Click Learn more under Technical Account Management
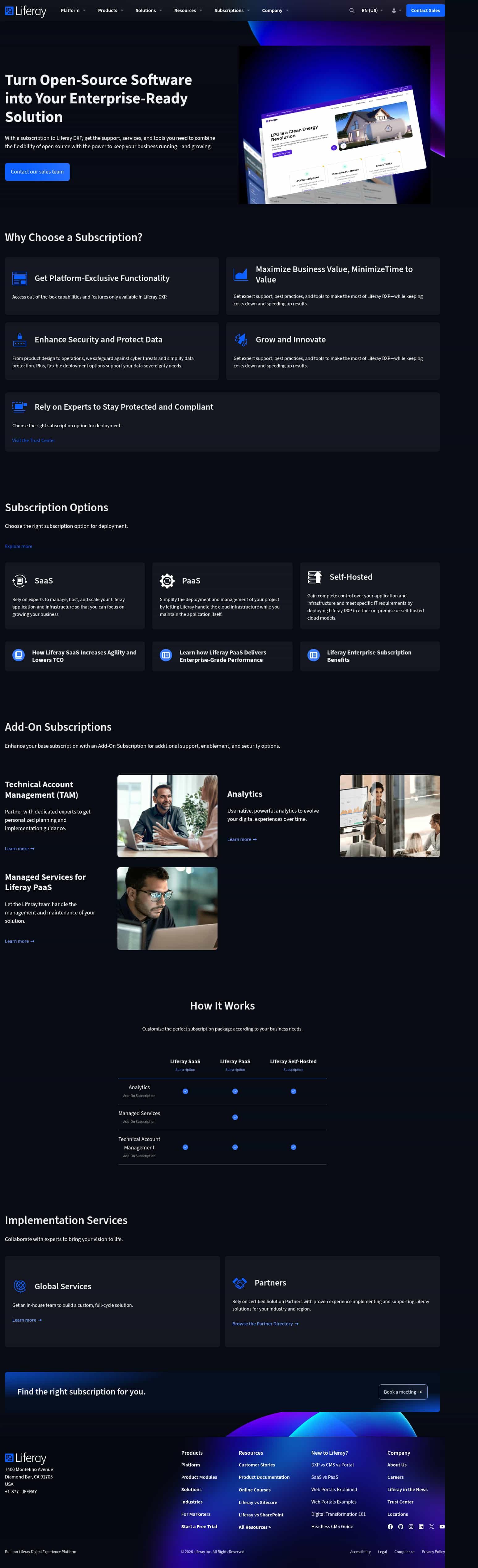The image size is (478, 1568). tap(19, 848)
